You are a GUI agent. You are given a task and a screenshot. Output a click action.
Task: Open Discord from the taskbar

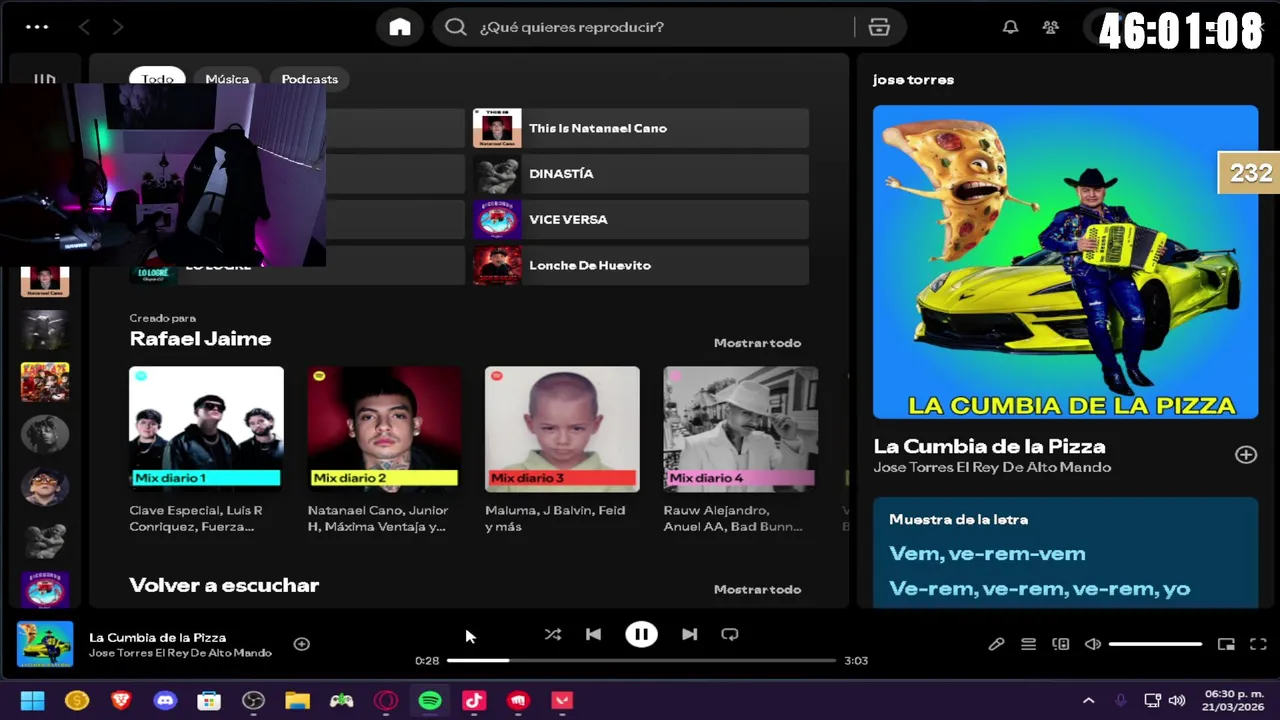click(x=165, y=701)
